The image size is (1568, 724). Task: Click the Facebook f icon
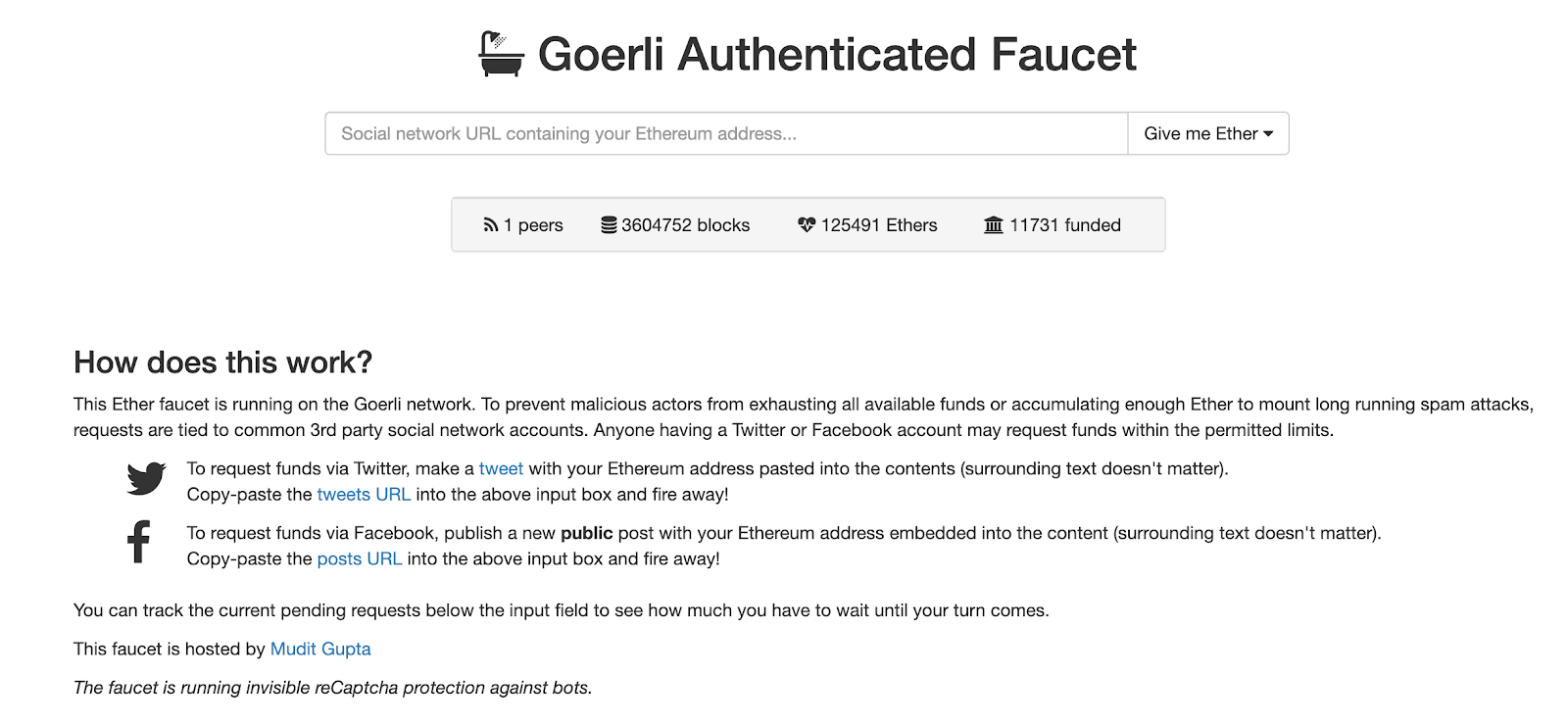click(139, 542)
